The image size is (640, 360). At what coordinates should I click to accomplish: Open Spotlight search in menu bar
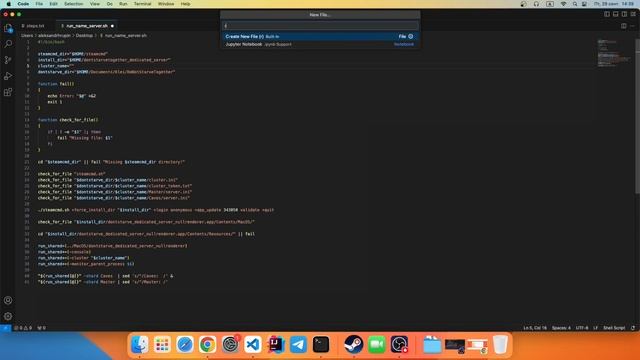pos(575,4)
